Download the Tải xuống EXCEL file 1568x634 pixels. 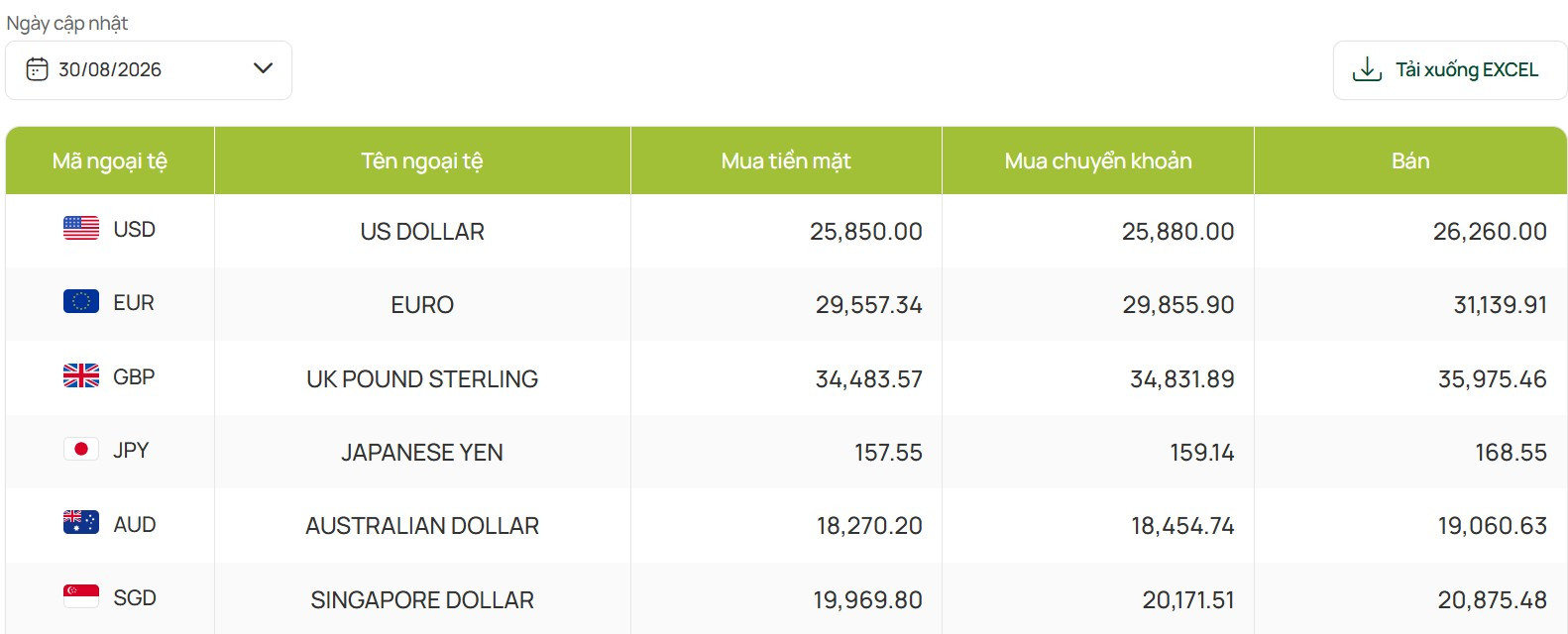[x=1449, y=70]
